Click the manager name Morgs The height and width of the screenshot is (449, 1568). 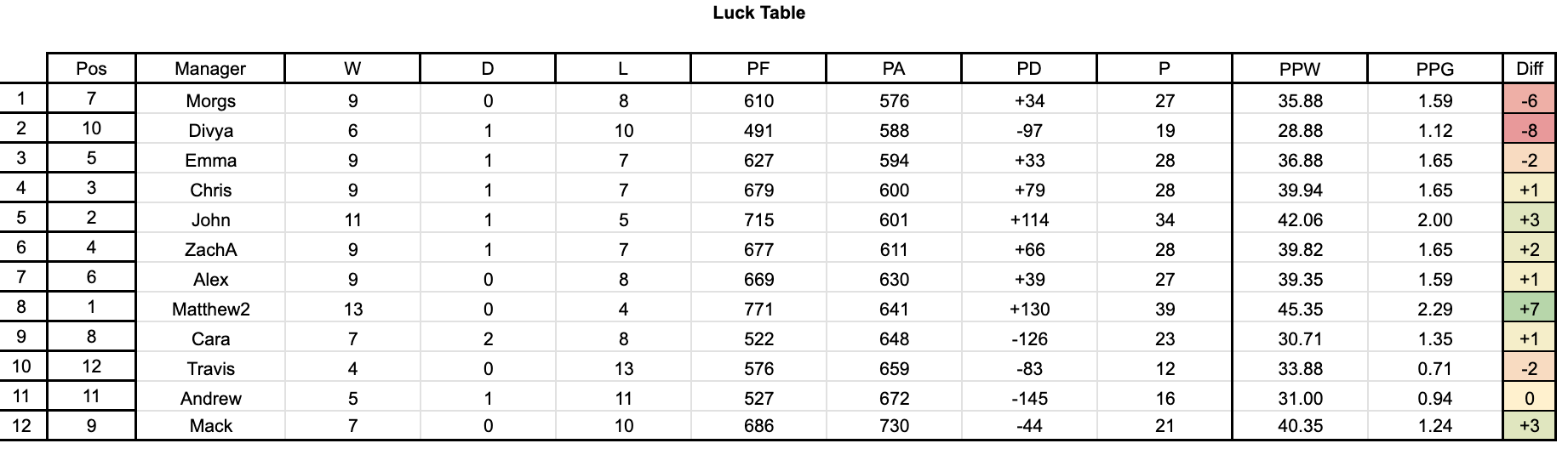[210, 101]
